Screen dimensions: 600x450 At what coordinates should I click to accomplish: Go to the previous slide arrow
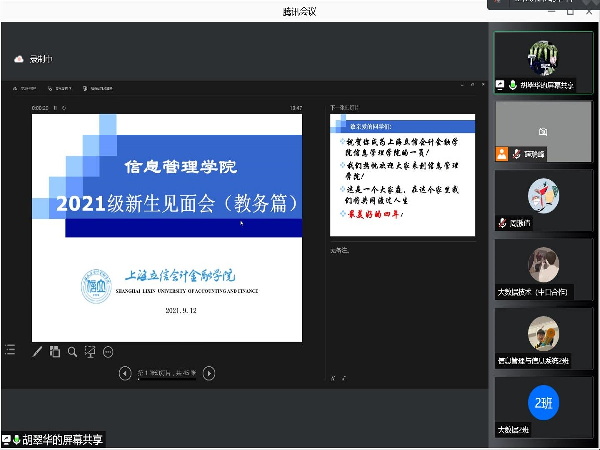(x=125, y=373)
